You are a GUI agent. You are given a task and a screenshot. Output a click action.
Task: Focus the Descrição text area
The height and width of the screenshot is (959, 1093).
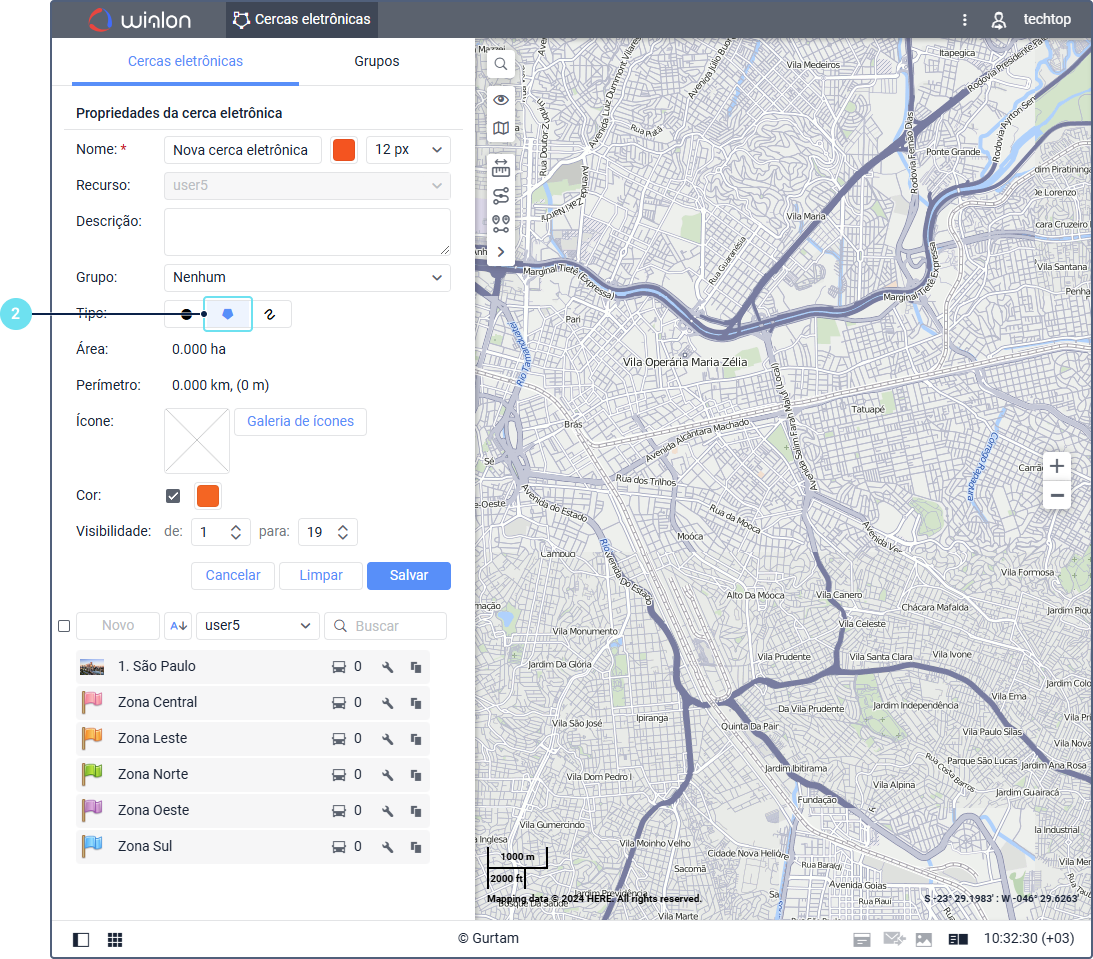[307, 231]
